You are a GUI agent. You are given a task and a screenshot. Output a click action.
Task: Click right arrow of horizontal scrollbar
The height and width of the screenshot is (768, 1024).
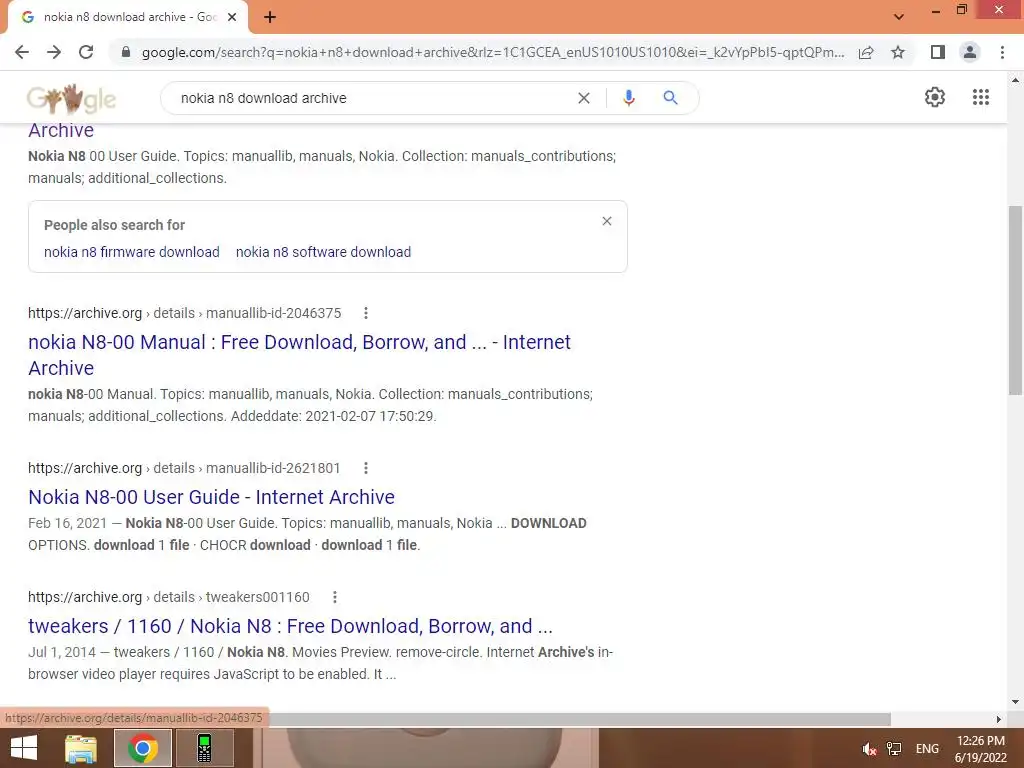pyautogui.click(x=999, y=719)
